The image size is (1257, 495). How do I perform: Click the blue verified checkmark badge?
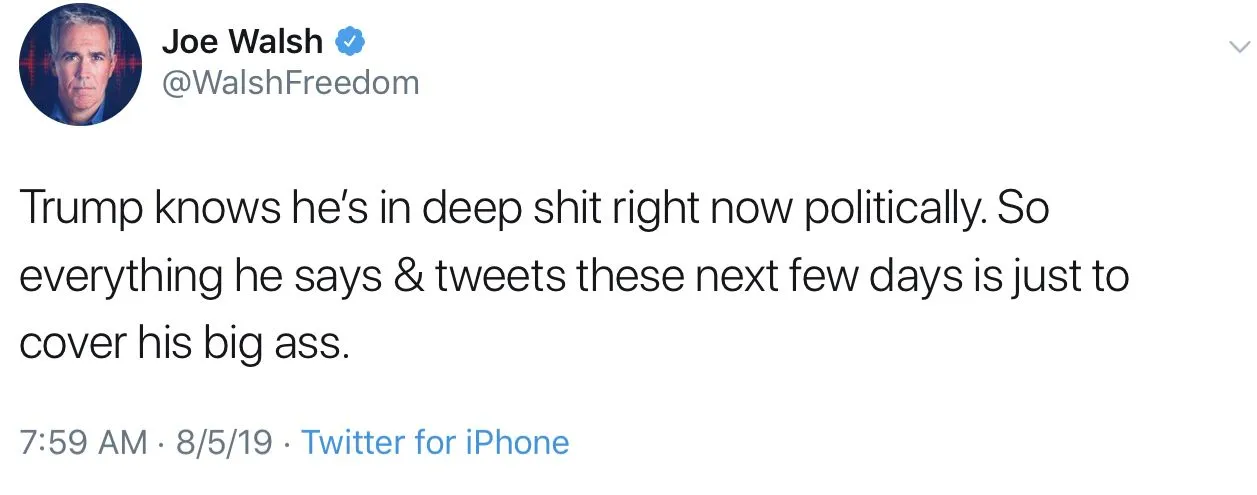click(349, 42)
